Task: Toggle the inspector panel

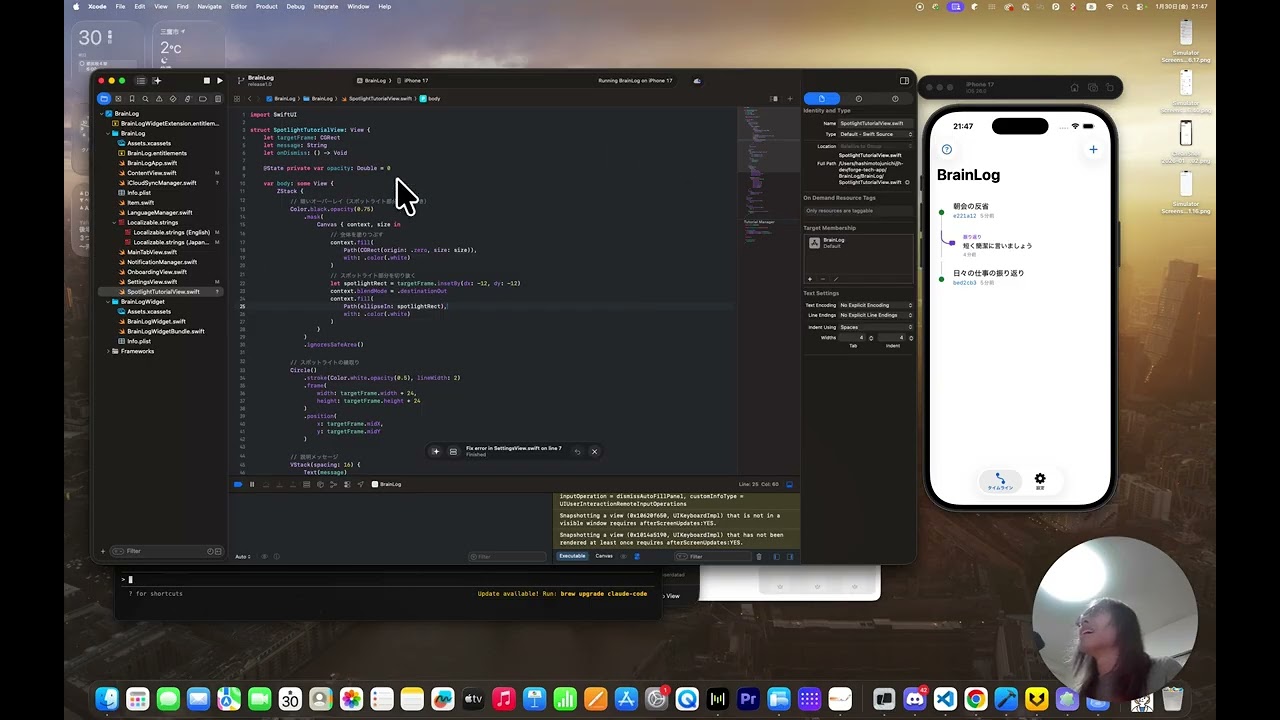Action: point(904,81)
